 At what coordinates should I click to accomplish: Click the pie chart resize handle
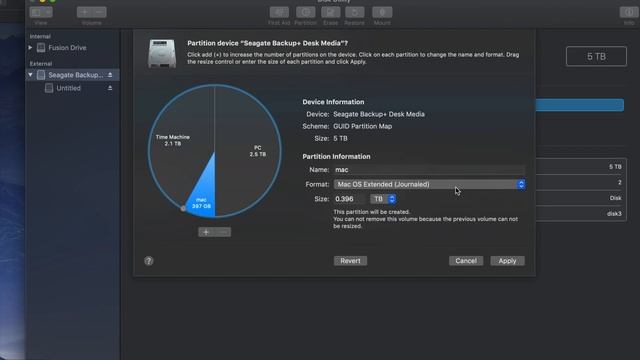pyautogui.click(x=183, y=209)
